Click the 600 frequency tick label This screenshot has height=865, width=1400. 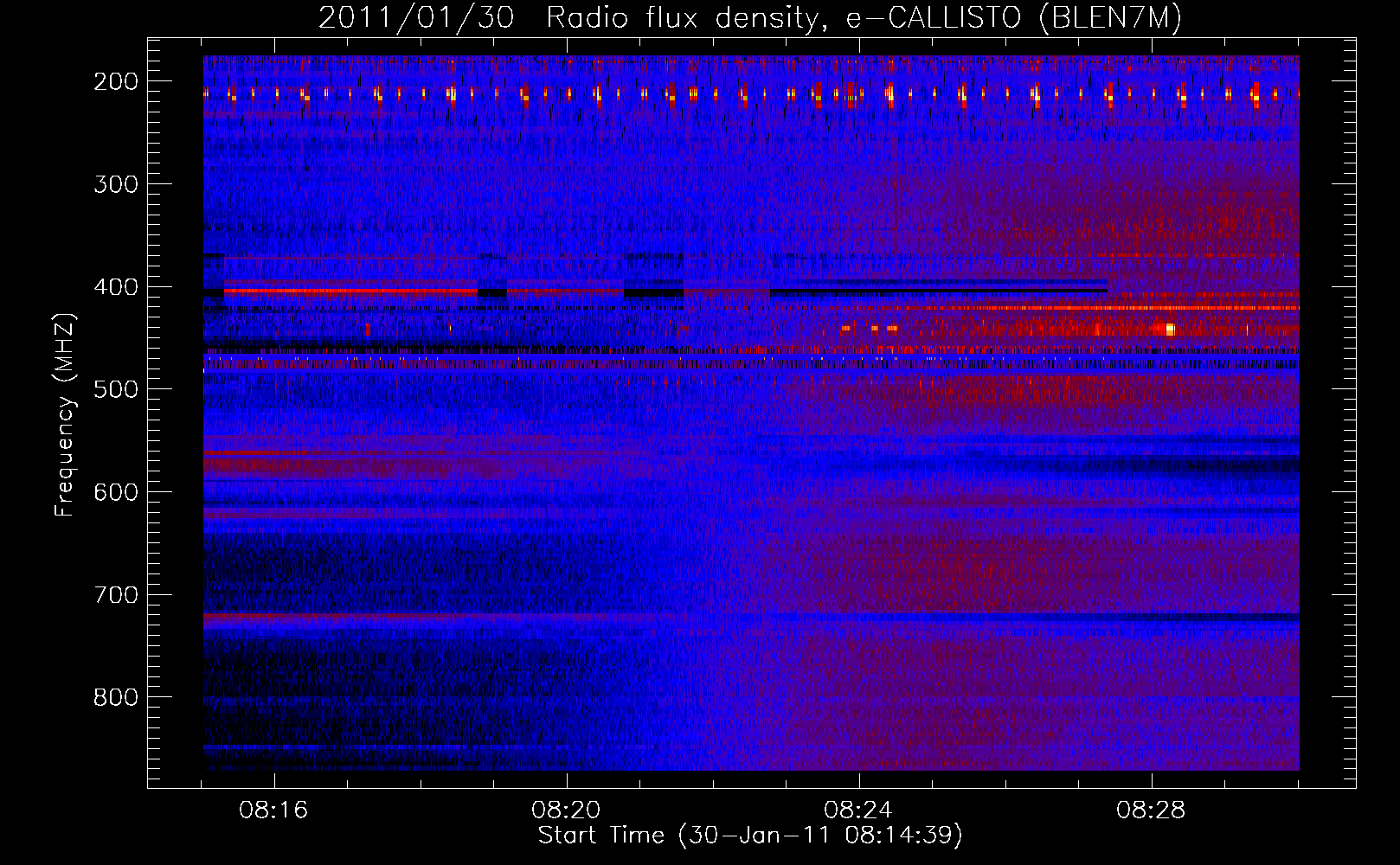[x=115, y=492]
